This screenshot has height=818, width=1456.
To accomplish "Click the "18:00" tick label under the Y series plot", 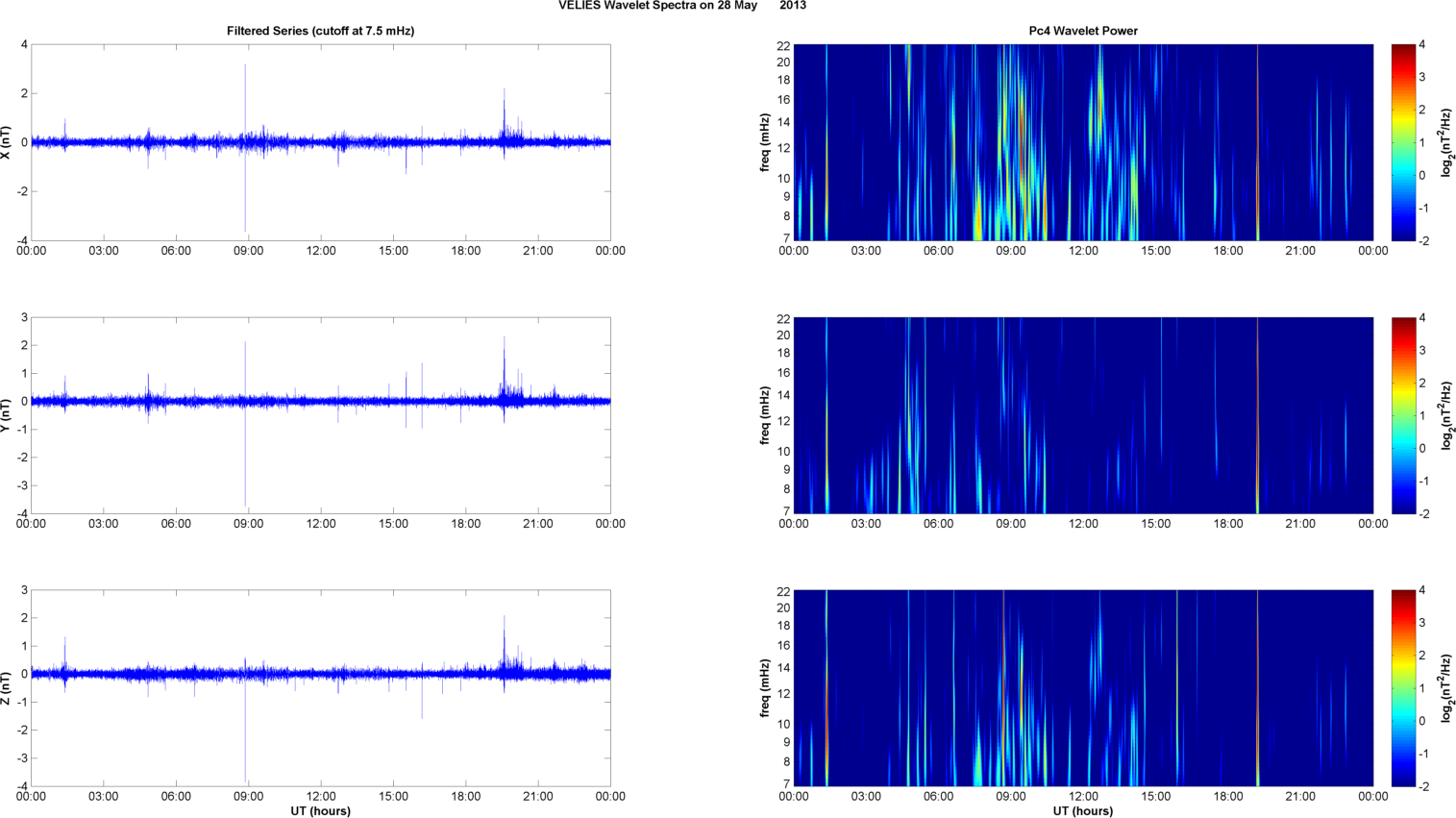I will tap(466, 524).
